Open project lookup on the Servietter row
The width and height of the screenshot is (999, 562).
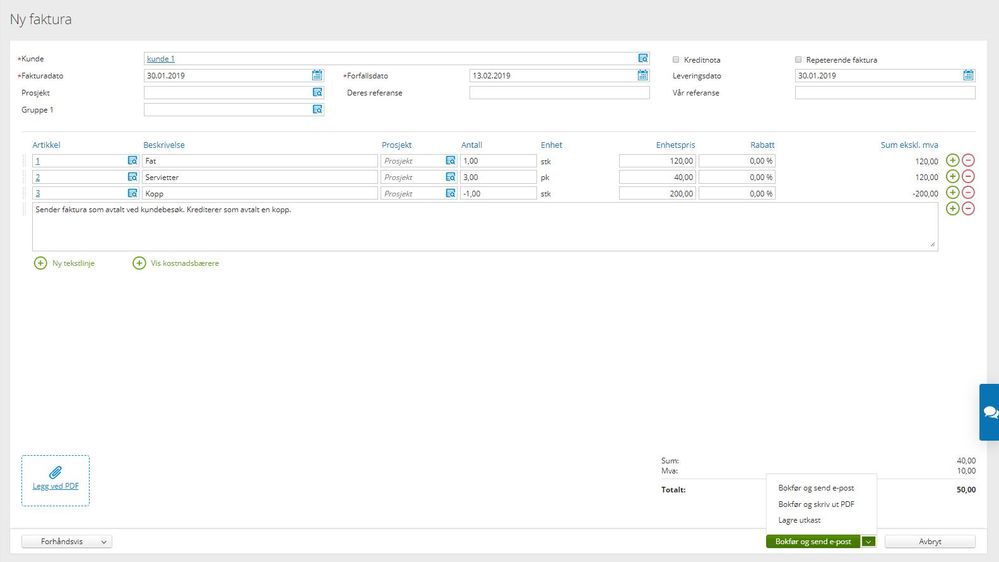point(450,177)
